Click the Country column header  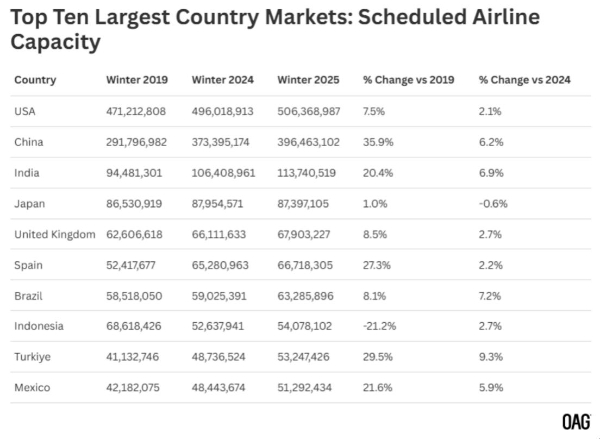pyautogui.click(x=36, y=80)
